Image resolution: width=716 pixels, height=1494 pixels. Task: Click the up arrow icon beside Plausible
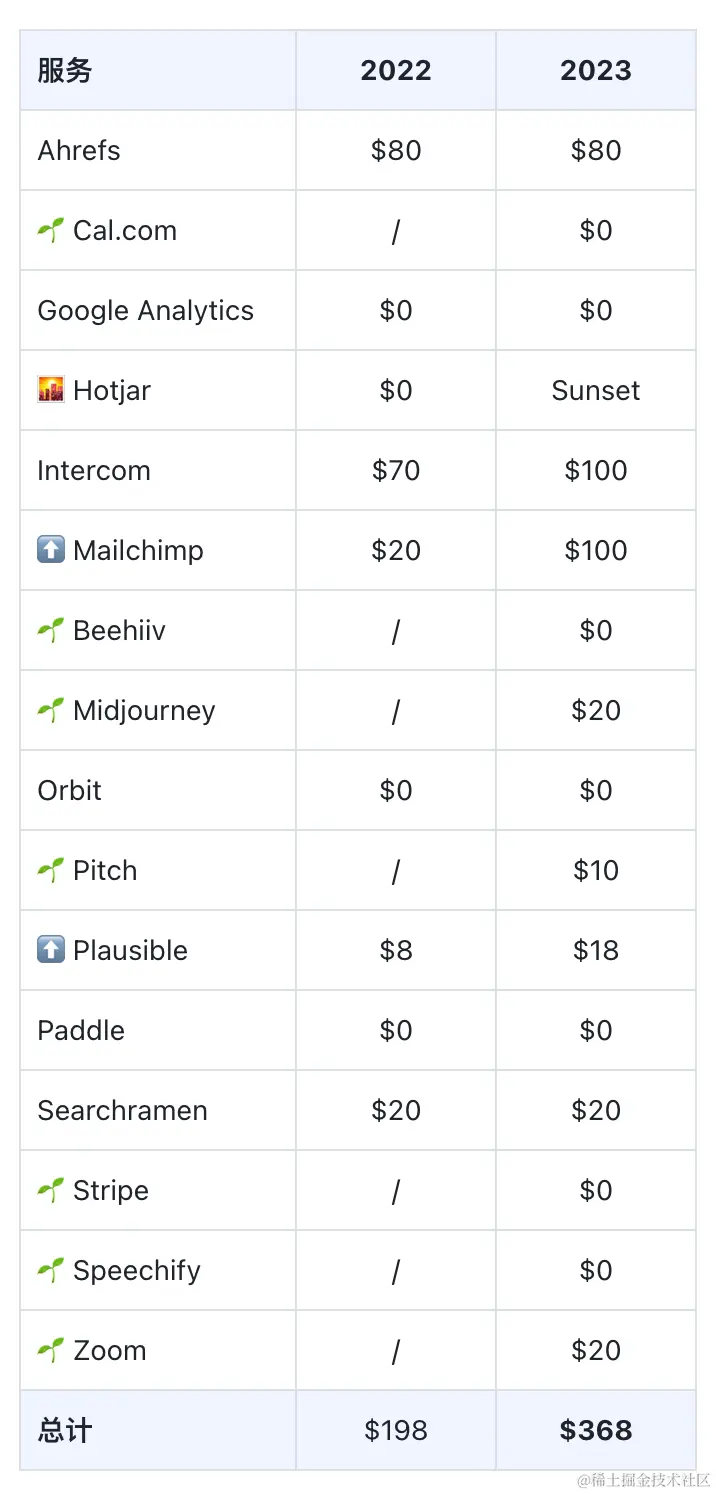coord(51,950)
